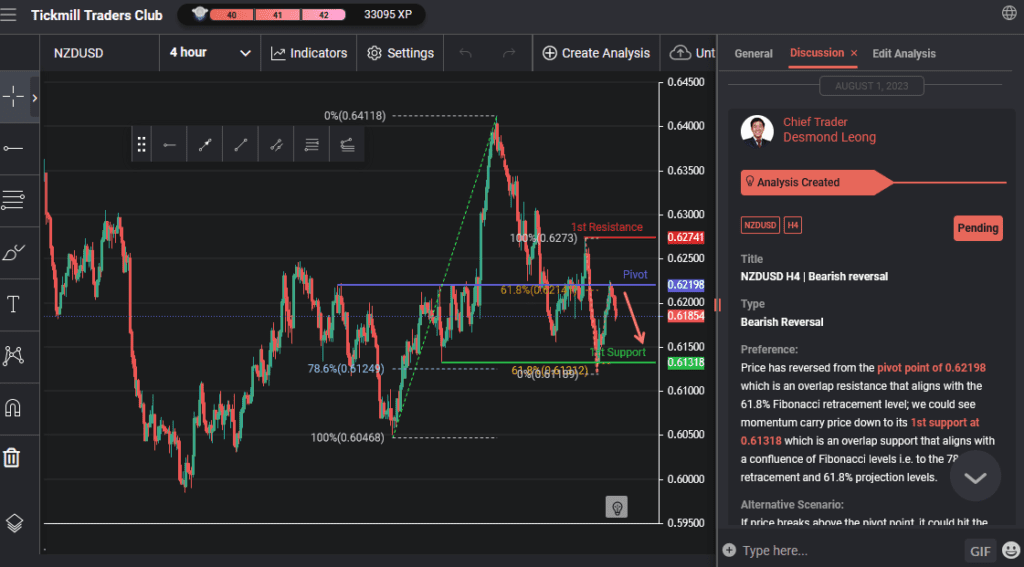Click the NZDUSD tag badge
Image resolution: width=1024 pixels, height=567 pixels.
pos(760,225)
